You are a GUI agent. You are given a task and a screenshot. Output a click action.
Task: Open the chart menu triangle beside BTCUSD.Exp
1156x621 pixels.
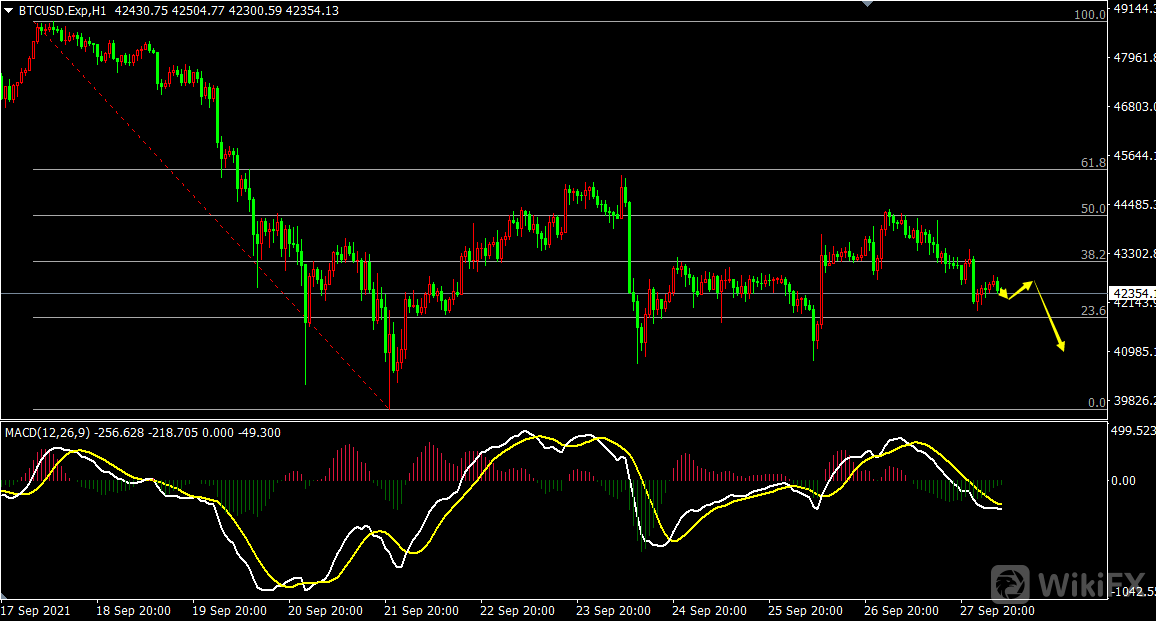tap(8, 10)
